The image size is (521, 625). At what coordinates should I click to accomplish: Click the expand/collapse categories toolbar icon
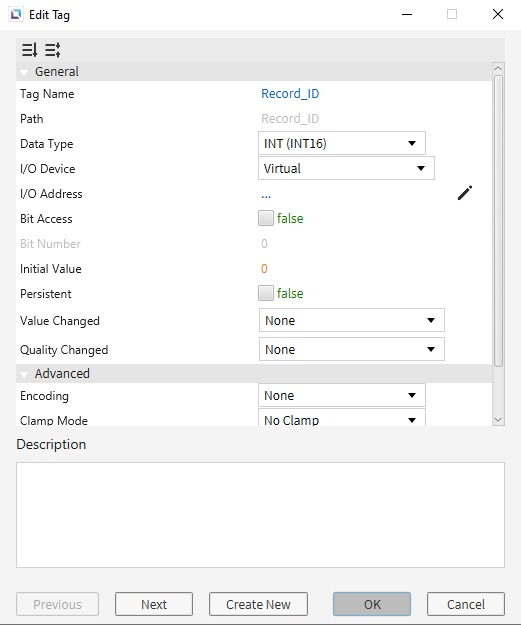click(x=53, y=50)
